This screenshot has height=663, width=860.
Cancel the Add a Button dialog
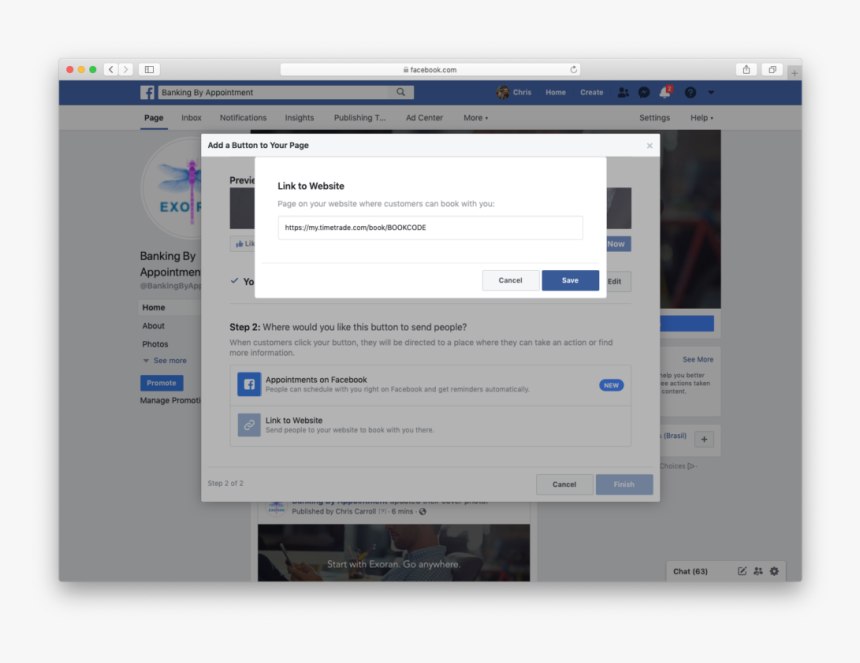click(564, 483)
